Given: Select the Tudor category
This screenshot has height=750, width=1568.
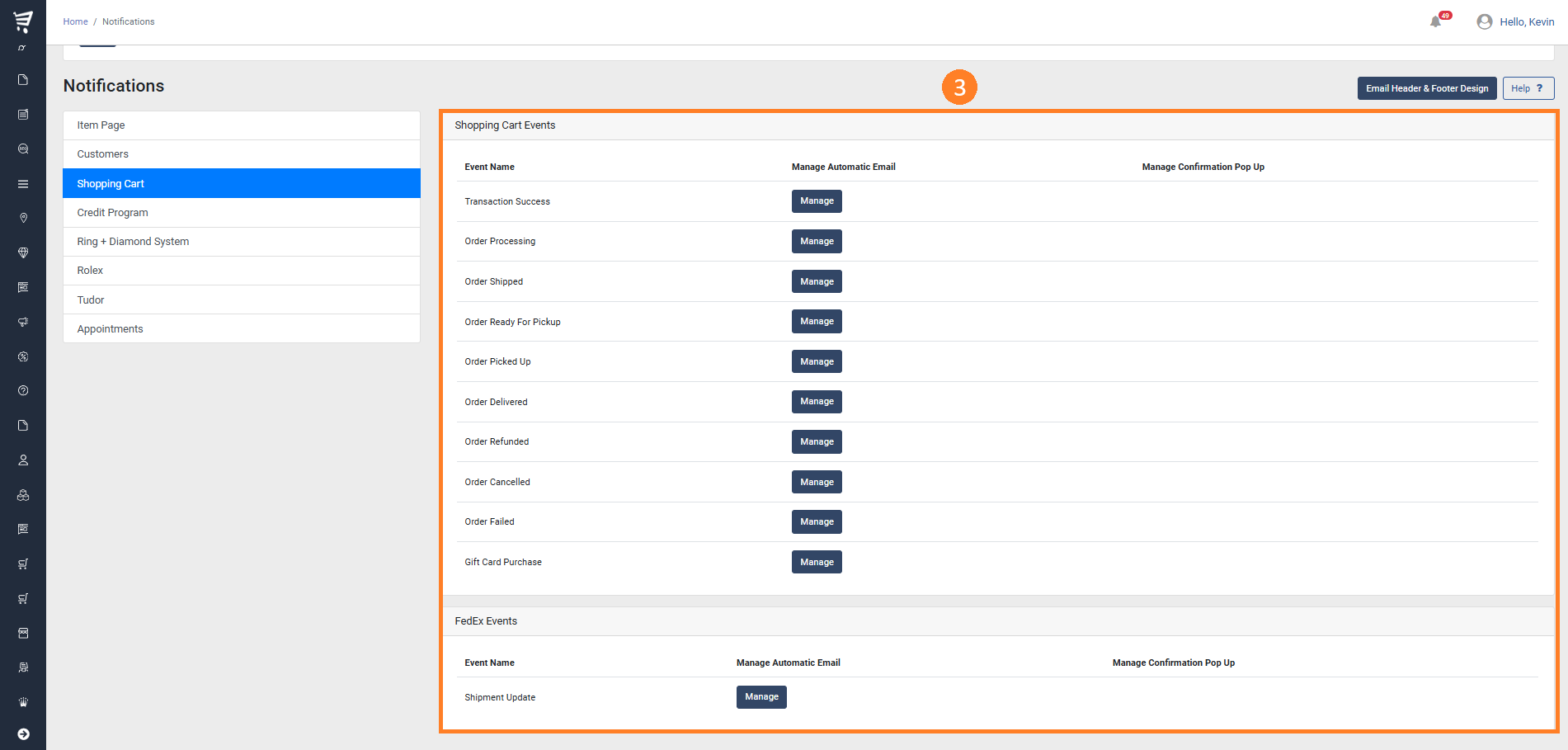Looking at the screenshot, I should point(242,300).
